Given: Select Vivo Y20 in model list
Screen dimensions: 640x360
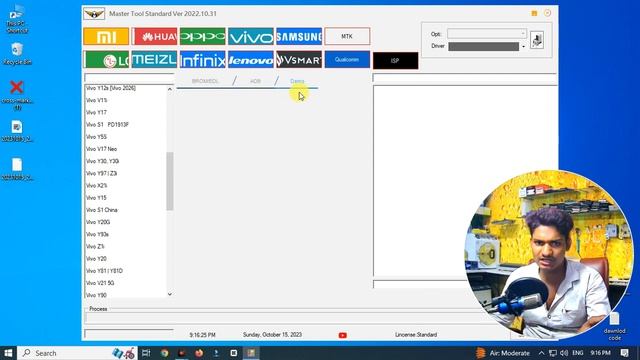Looking at the screenshot, I should click(x=96, y=259).
